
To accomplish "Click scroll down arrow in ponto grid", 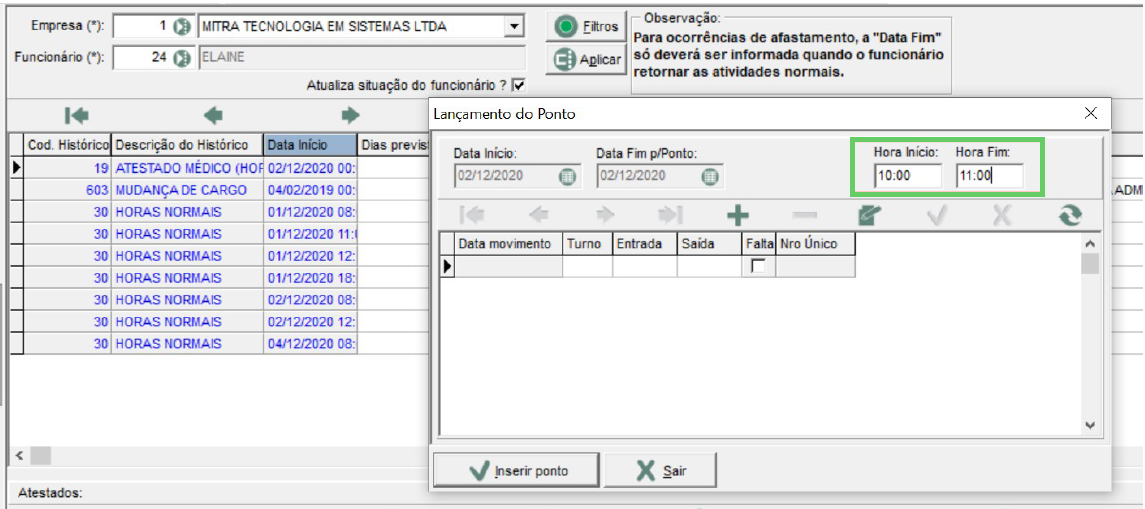I will coord(1090,424).
